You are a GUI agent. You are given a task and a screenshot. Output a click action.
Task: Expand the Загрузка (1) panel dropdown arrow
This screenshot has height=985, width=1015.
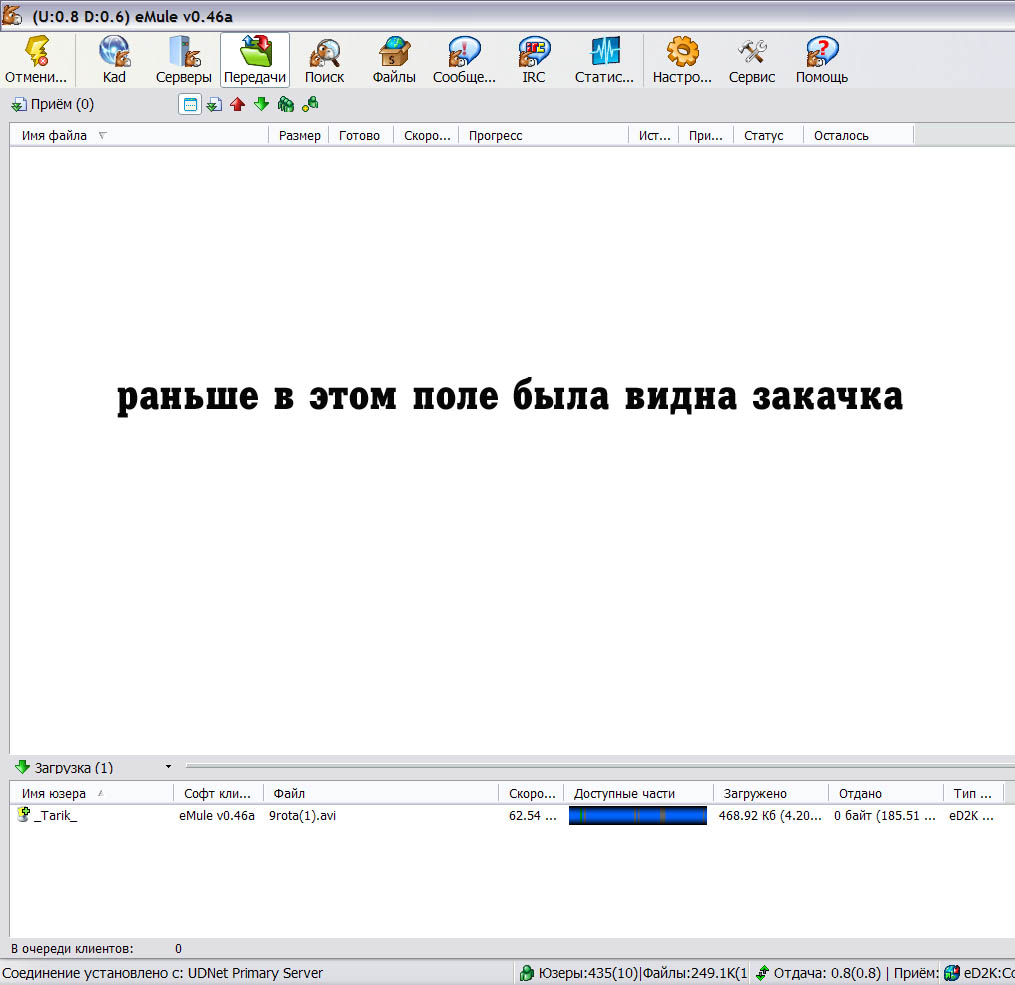[x=168, y=767]
